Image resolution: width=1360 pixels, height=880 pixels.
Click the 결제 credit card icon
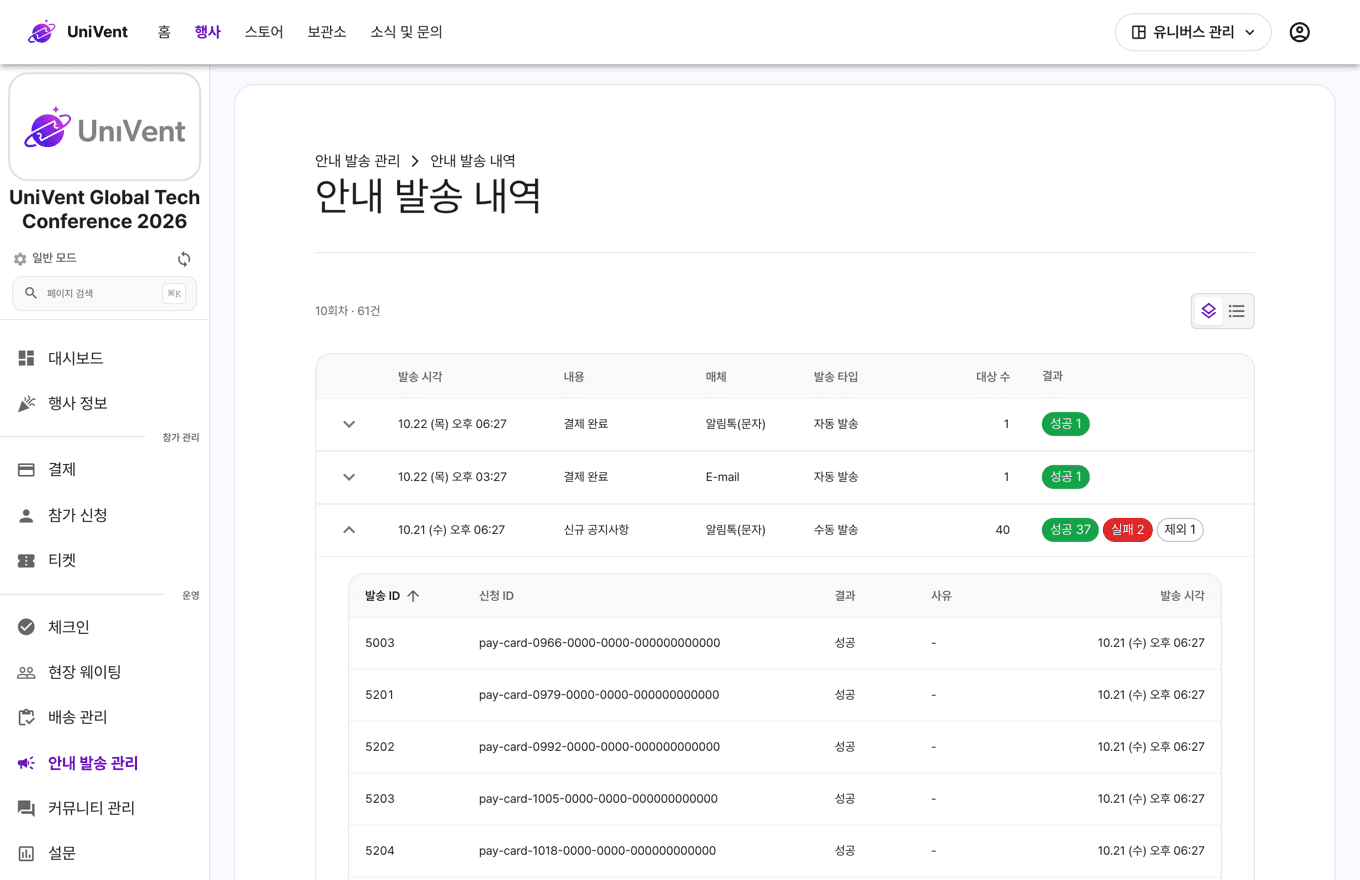point(27,470)
